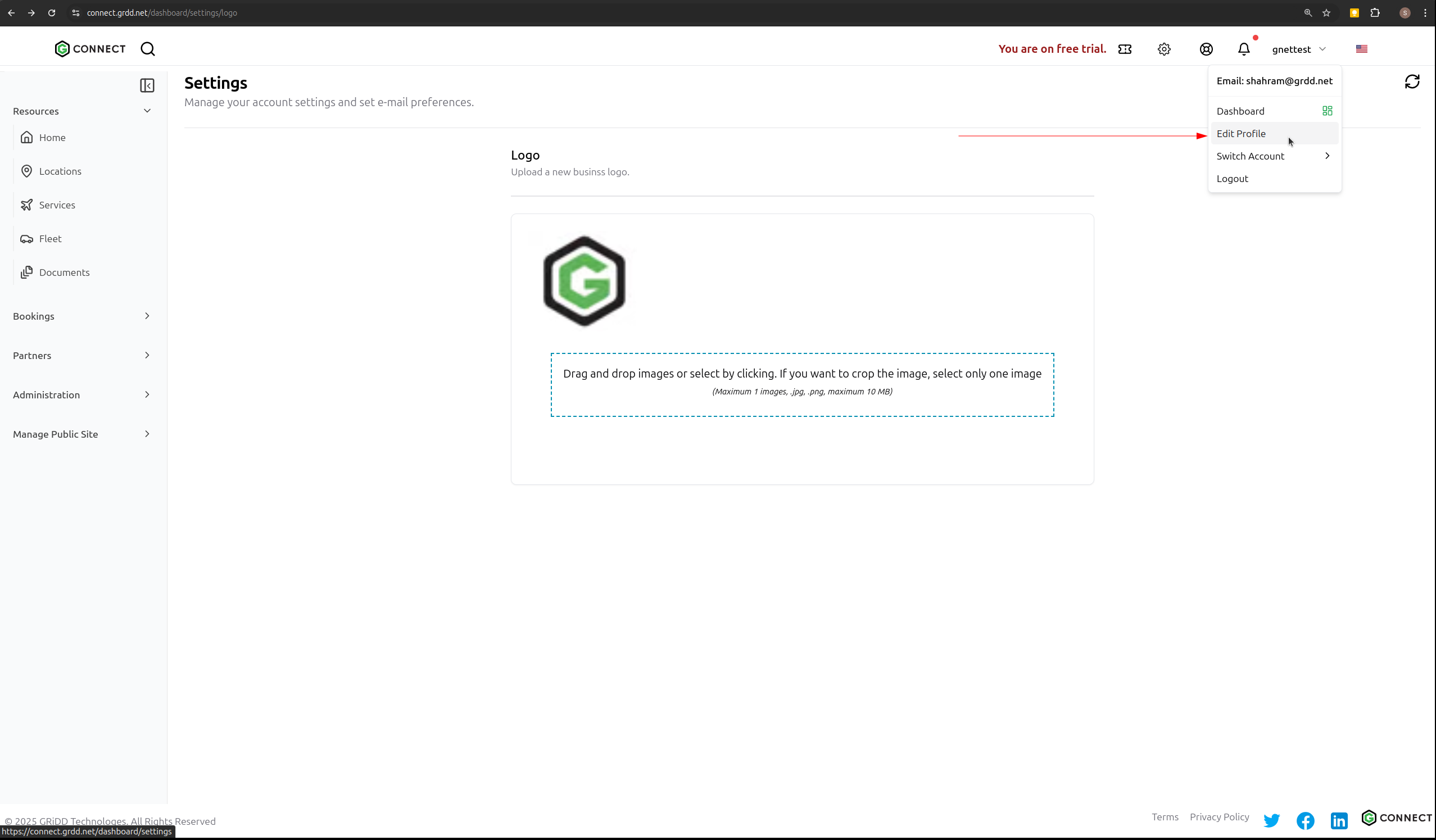Click the search magnifier icon in header
The image size is (1436, 840).
(148, 49)
